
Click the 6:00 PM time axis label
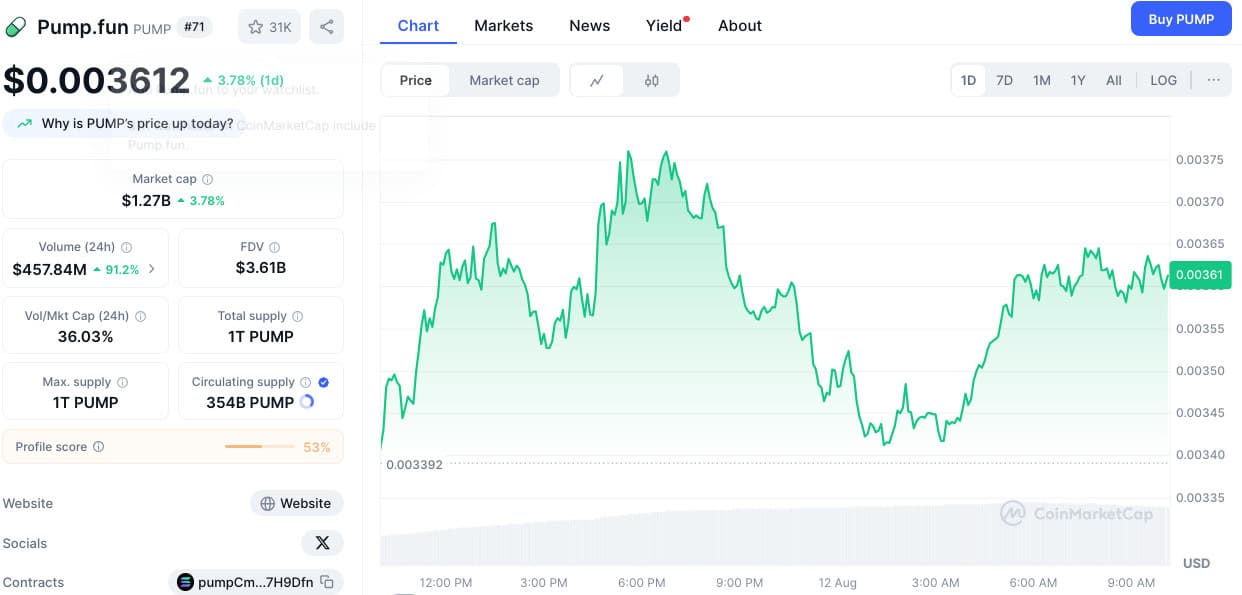(x=642, y=582)
